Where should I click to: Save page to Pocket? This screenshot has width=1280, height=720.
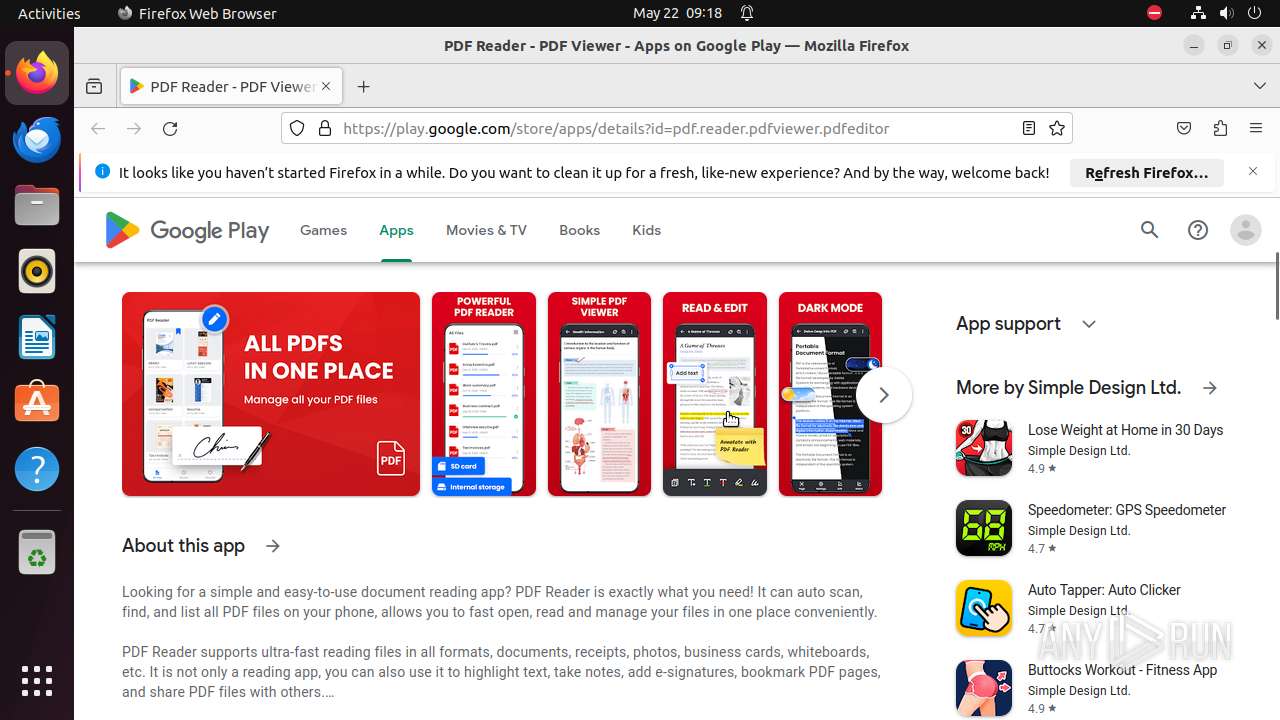click(1184, 128)
